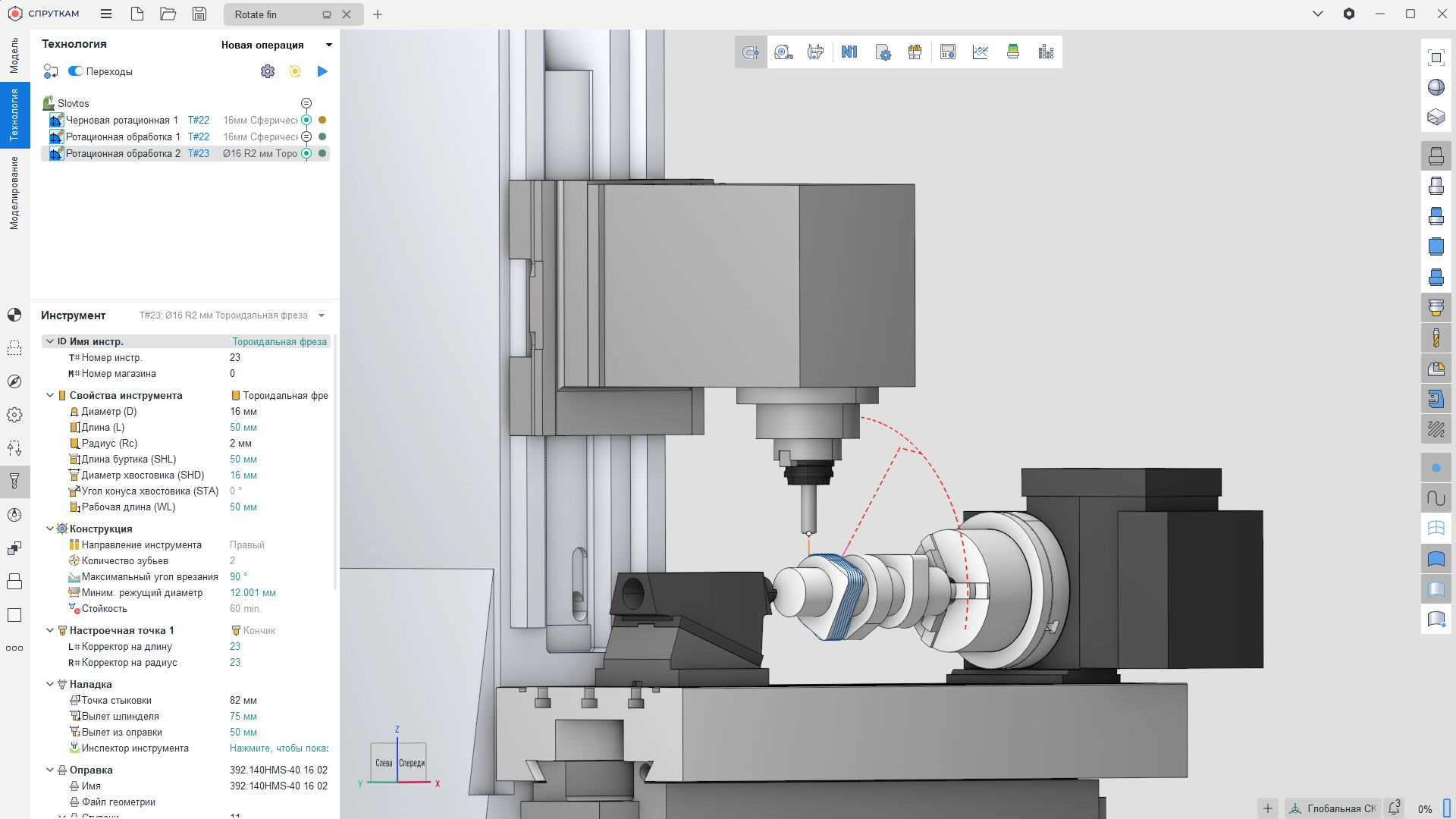Open the tape measure tool
1456x819 pixels.
coord(783,52)
